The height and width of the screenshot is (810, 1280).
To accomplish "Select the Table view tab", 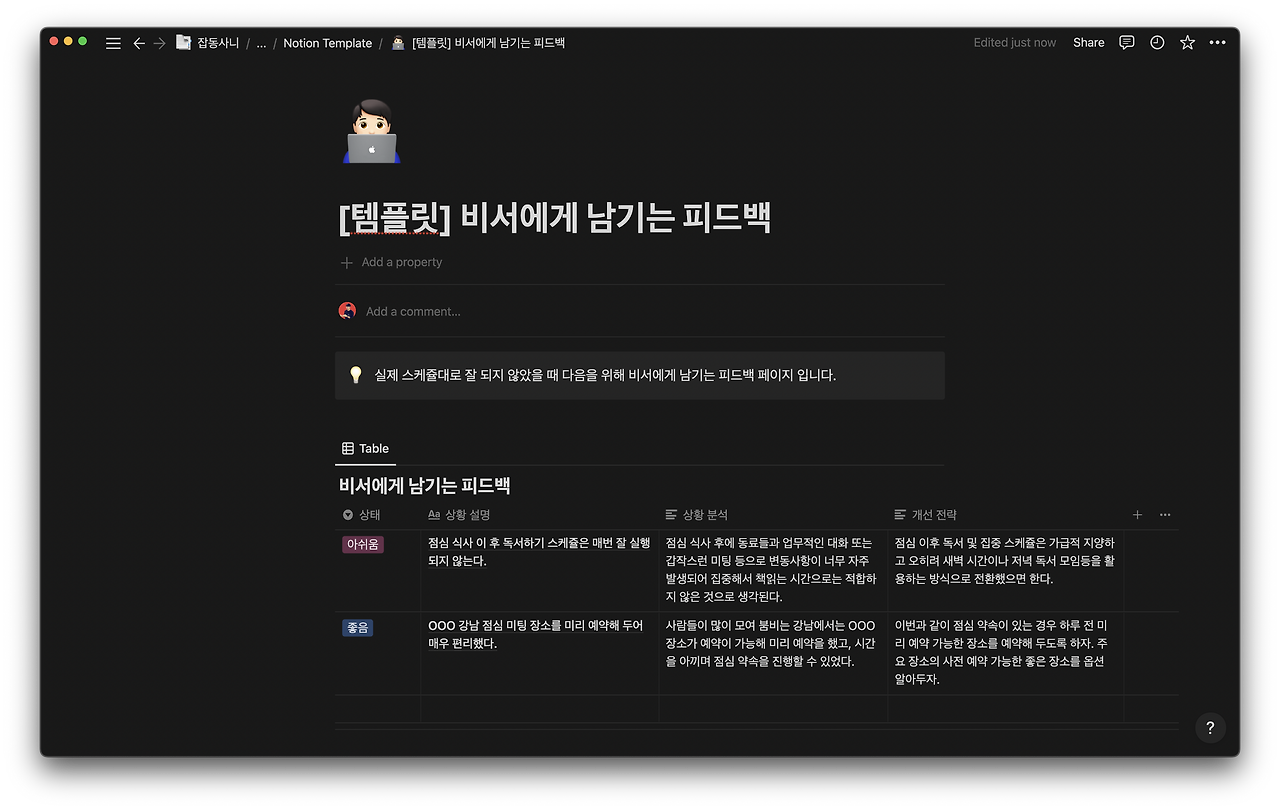I will (365, 449).
